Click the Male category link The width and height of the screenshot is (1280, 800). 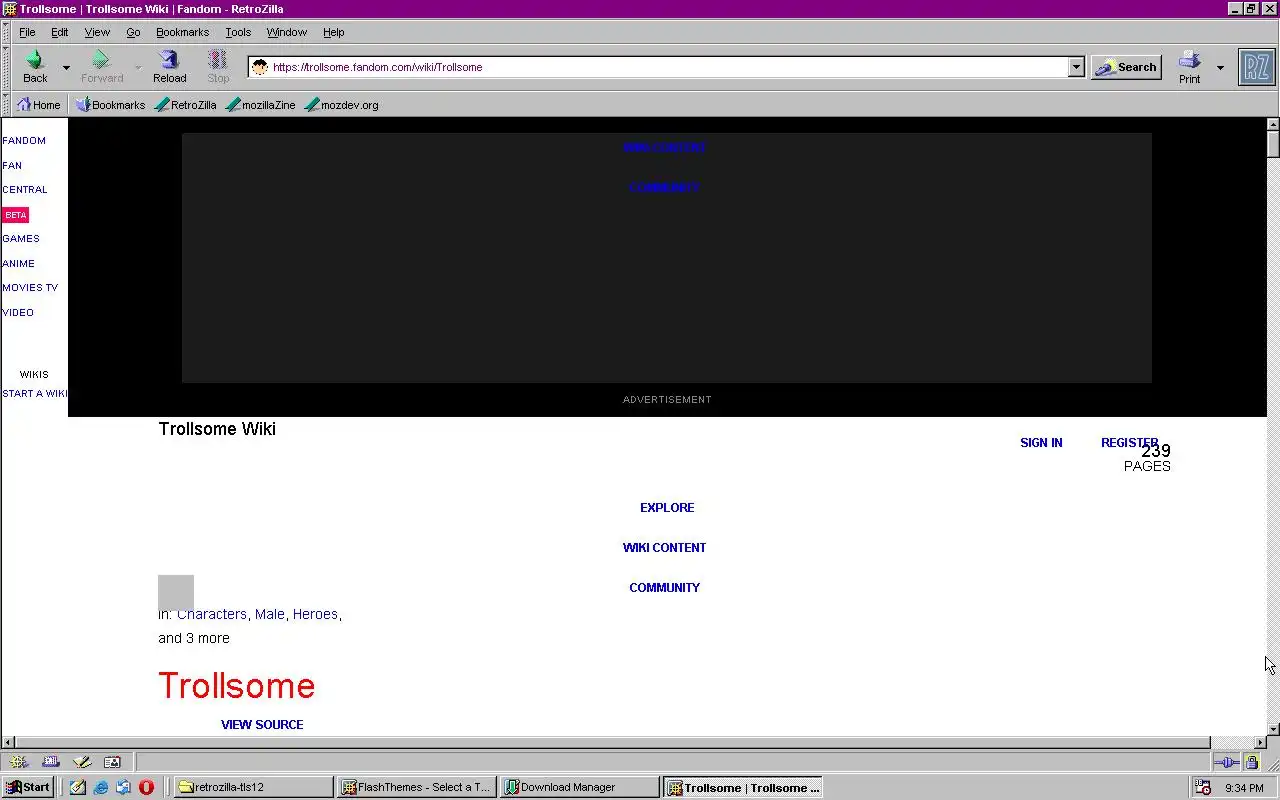270,614
